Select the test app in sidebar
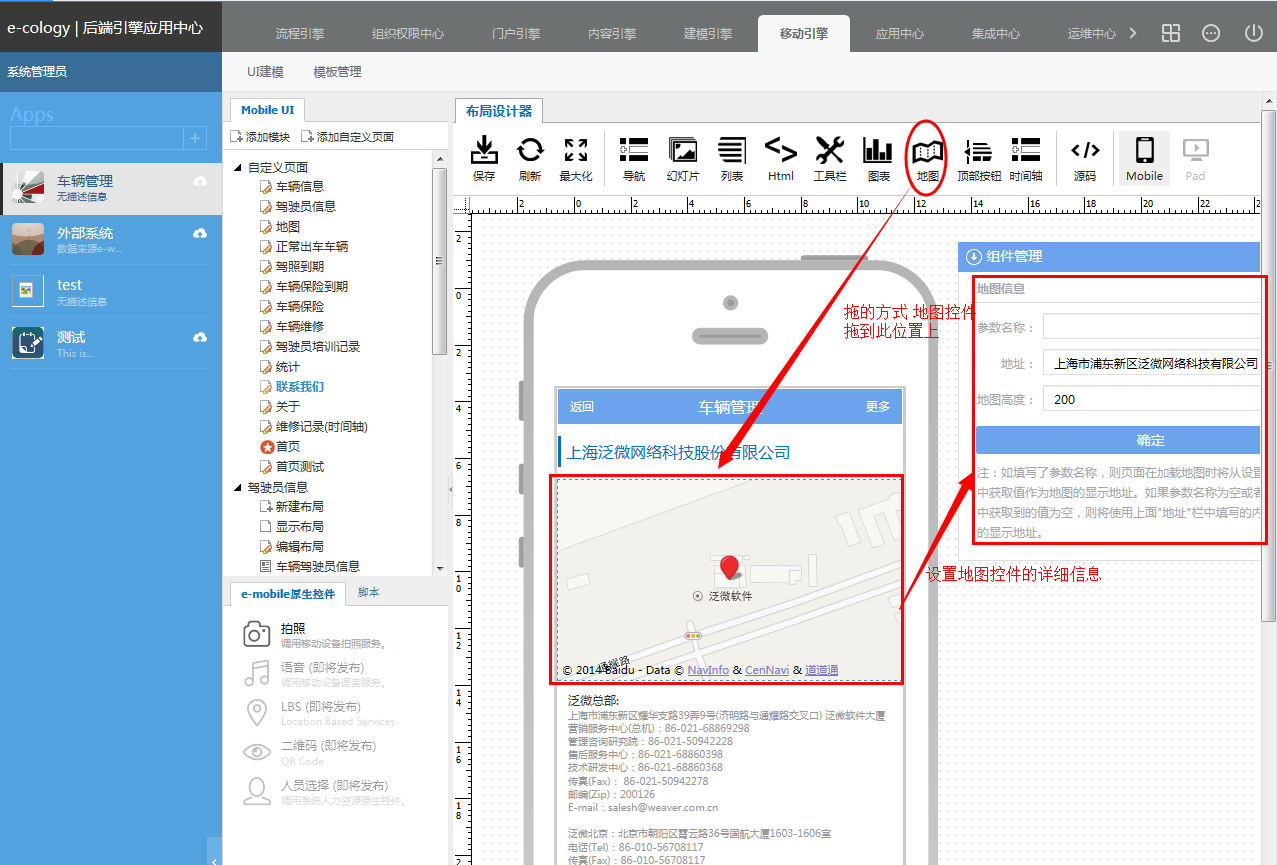 pos(110,290)
